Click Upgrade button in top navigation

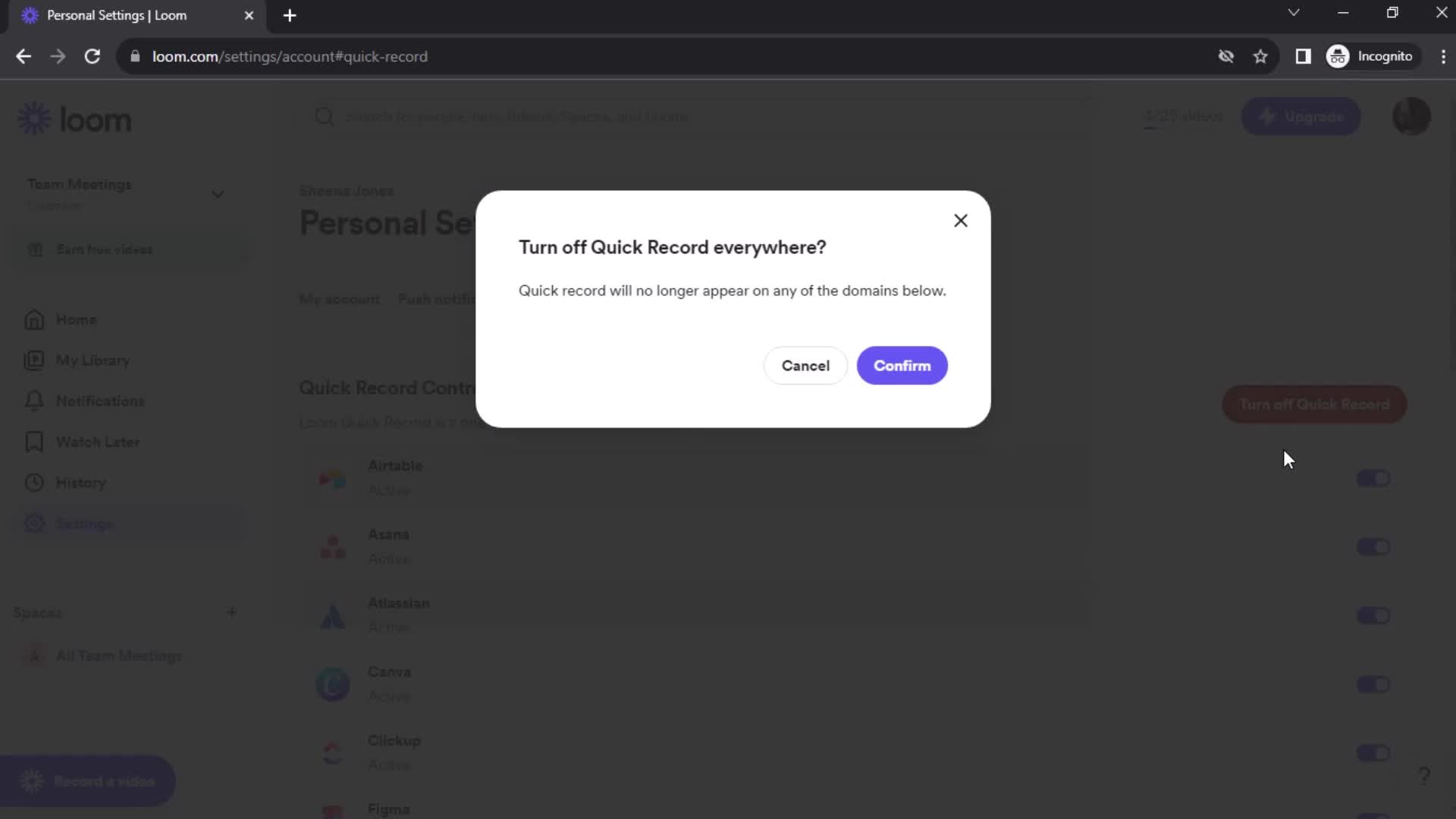point(1301,117)
